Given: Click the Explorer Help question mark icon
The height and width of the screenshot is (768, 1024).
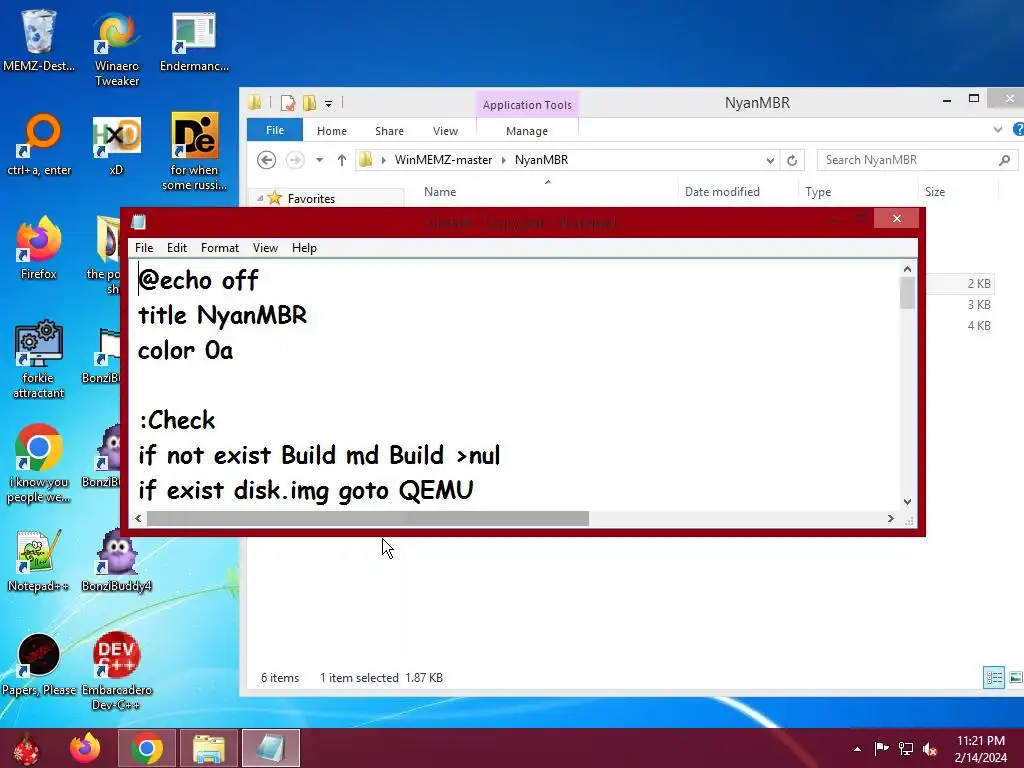Looking at the screenshot, I should point(1017,129).
